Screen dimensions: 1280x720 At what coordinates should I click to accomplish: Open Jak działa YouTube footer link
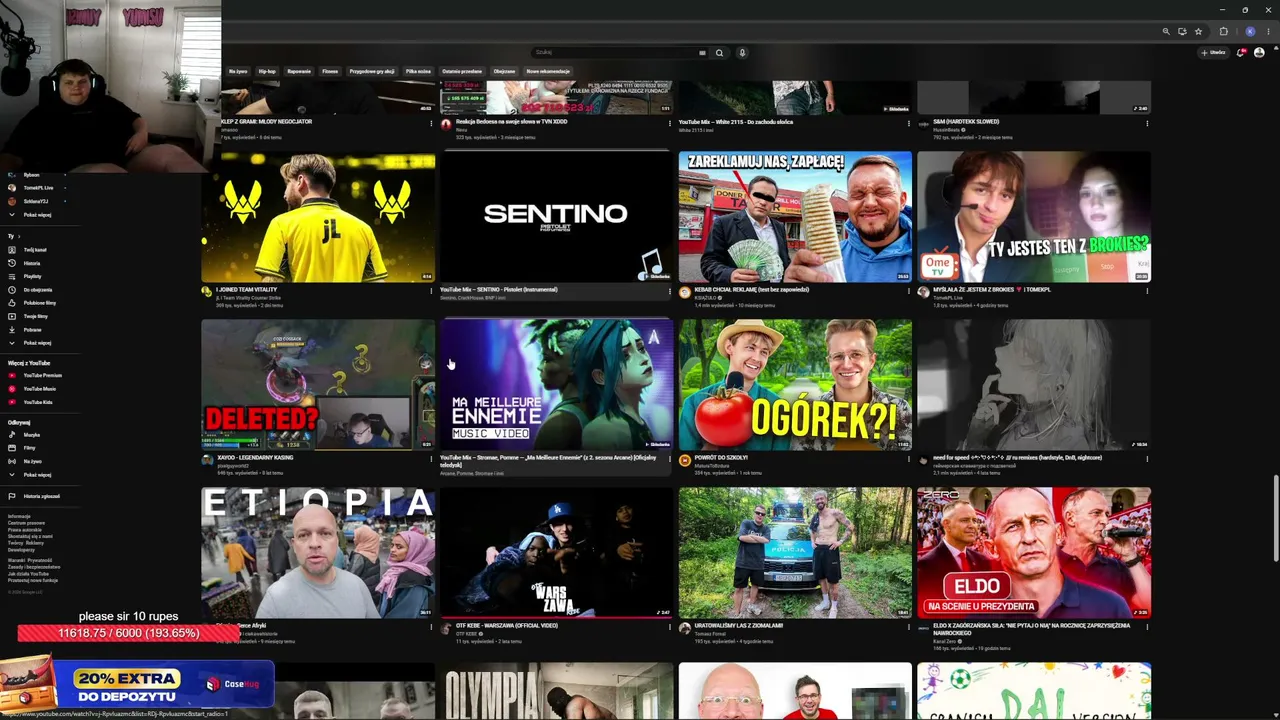(x=28, y=574)
